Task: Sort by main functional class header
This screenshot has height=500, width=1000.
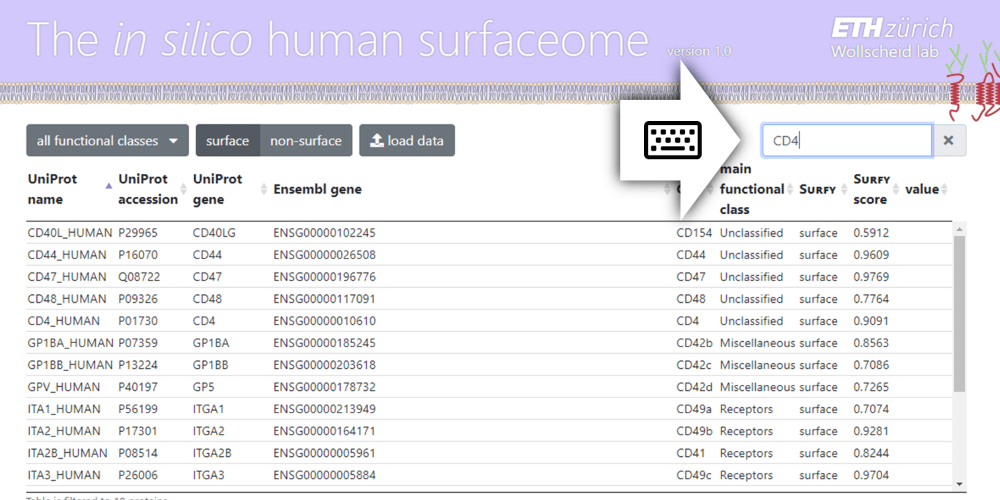Action: [752, 189]
